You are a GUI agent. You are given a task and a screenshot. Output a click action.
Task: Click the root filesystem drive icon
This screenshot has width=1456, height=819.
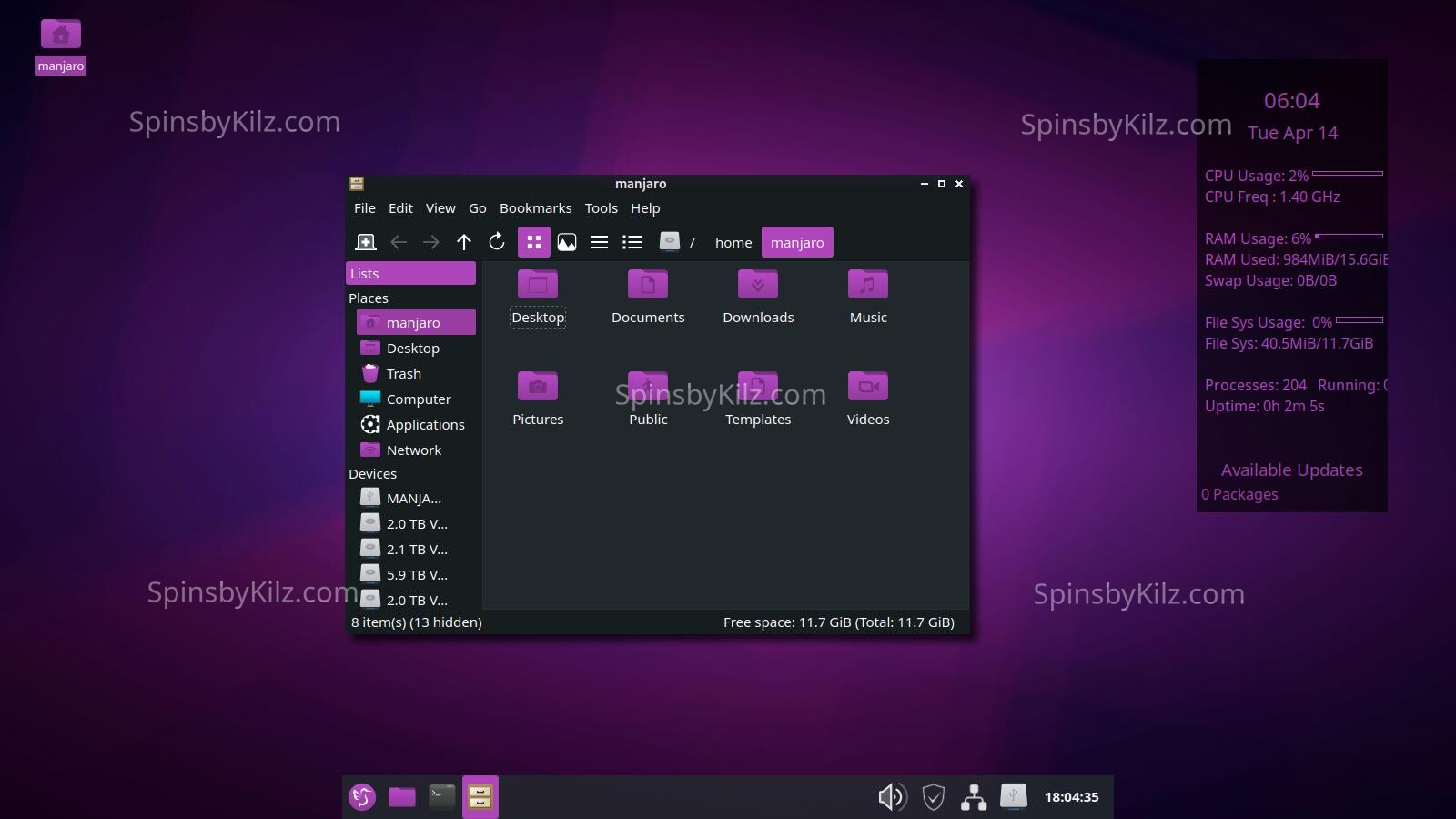[670, 242]
